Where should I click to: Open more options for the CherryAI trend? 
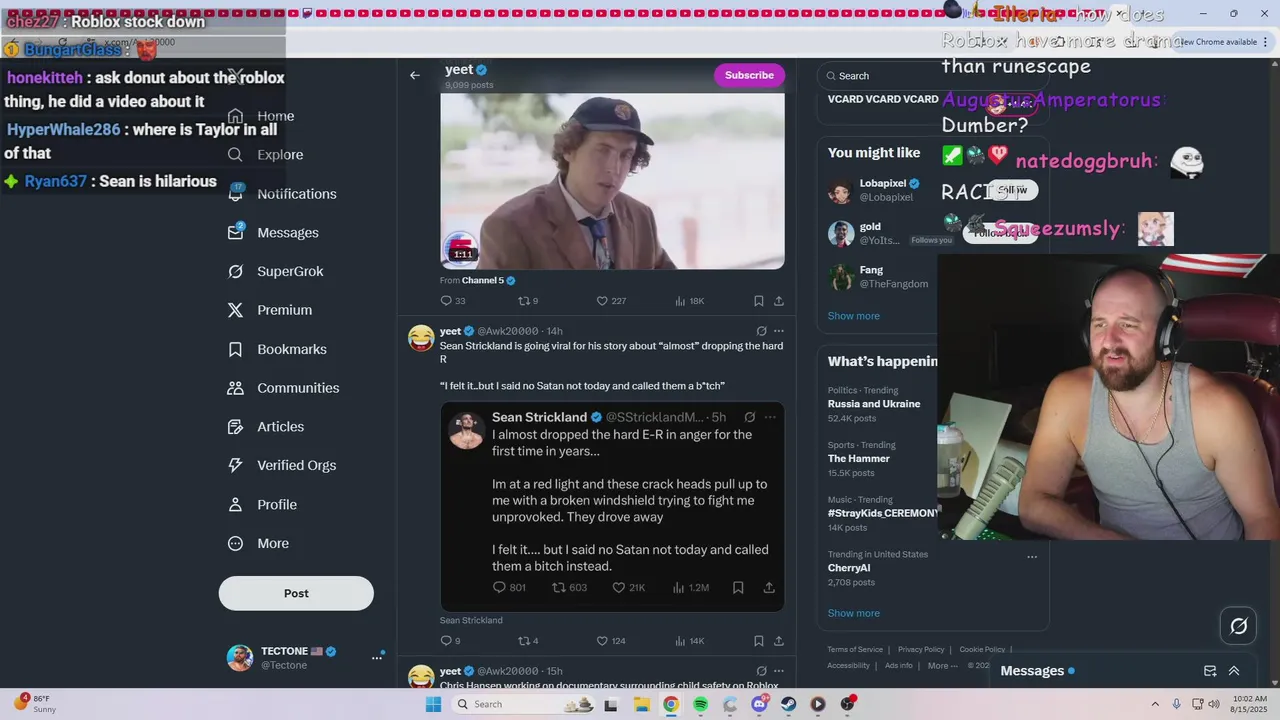coord(1032,557)
